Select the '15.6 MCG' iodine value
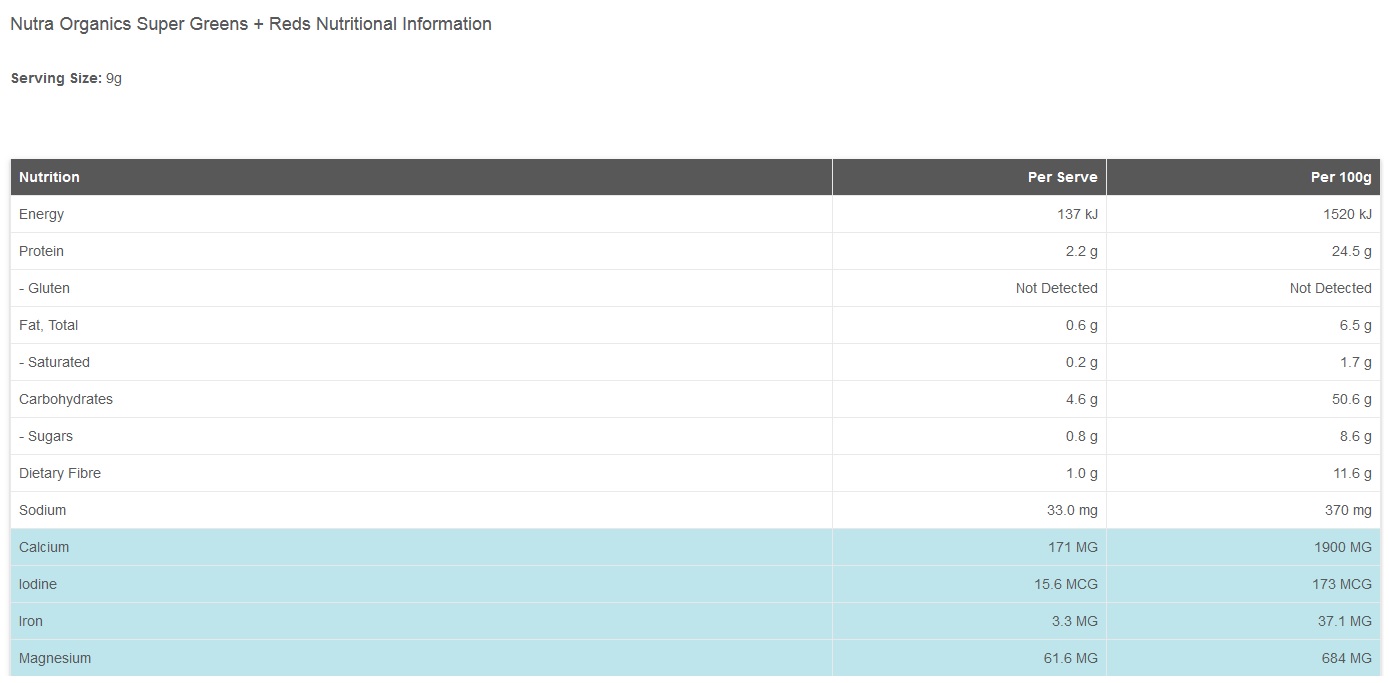This screenshot has height=683, width=1389. coord(1066,584)
